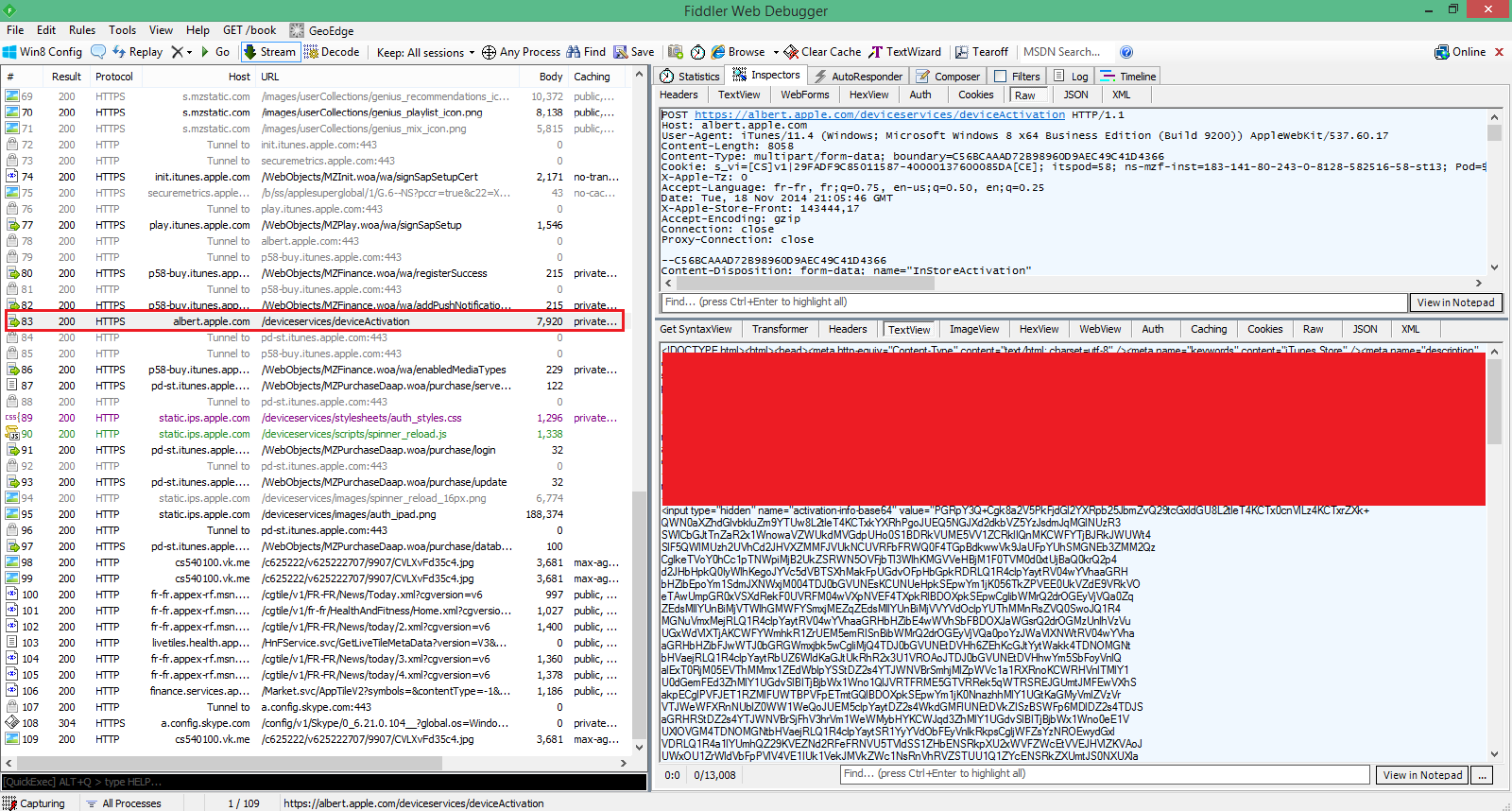Open the Edit menu

[x=46, y=30]
